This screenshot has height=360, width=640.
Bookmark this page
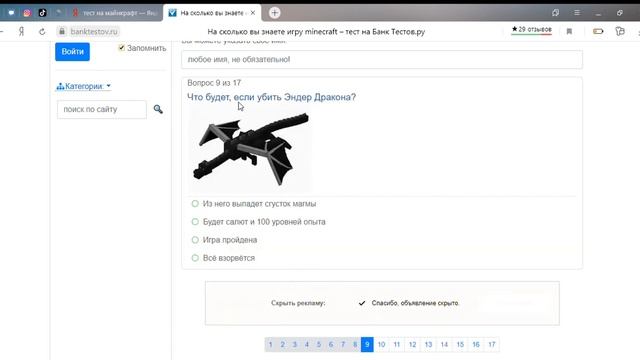point(569,31)
